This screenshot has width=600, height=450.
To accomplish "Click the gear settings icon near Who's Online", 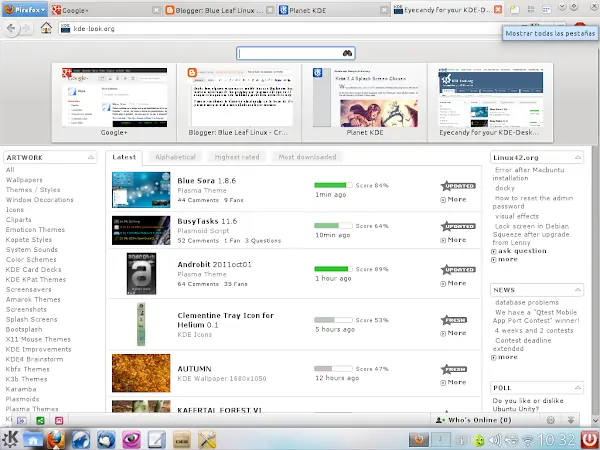I will tap(550, 420).
